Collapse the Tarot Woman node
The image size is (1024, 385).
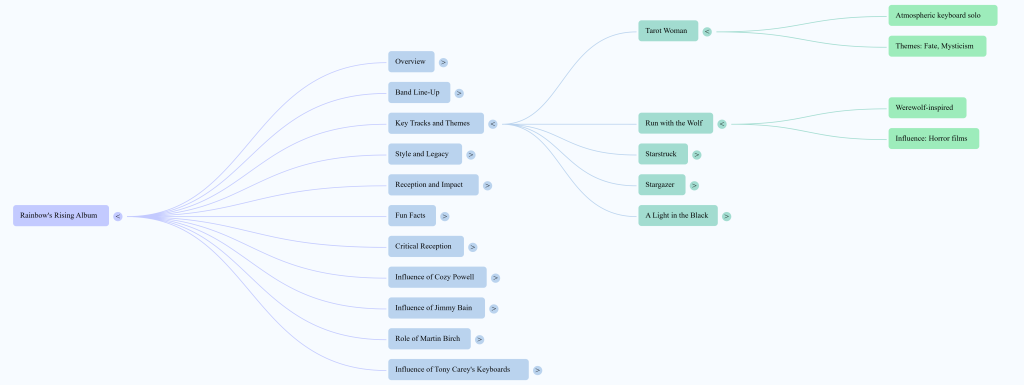click(707, 31)
